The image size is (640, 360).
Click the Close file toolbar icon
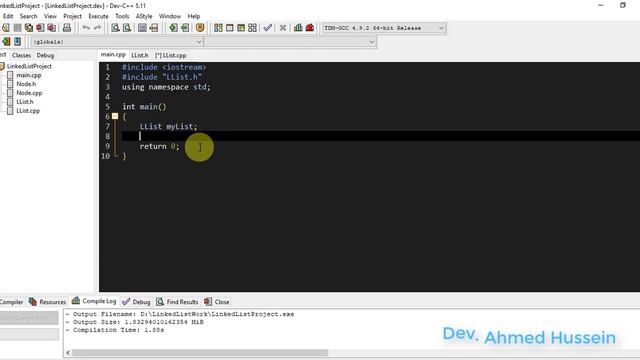pos(40,28)
